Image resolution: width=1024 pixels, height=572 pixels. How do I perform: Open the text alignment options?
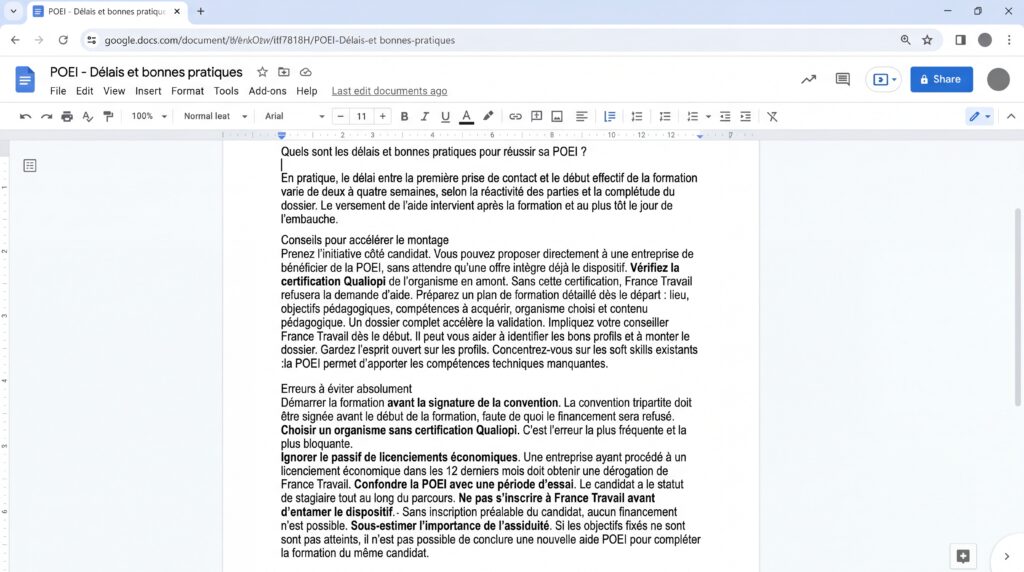coord(581,116)
